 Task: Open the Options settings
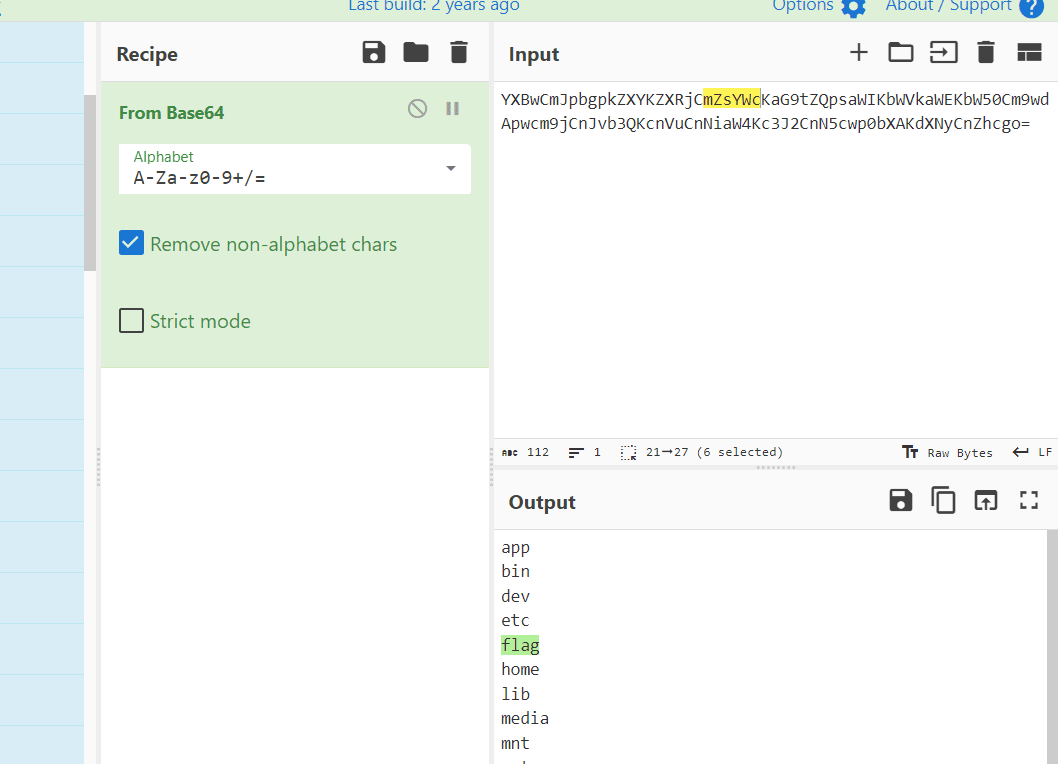(818, 6)
